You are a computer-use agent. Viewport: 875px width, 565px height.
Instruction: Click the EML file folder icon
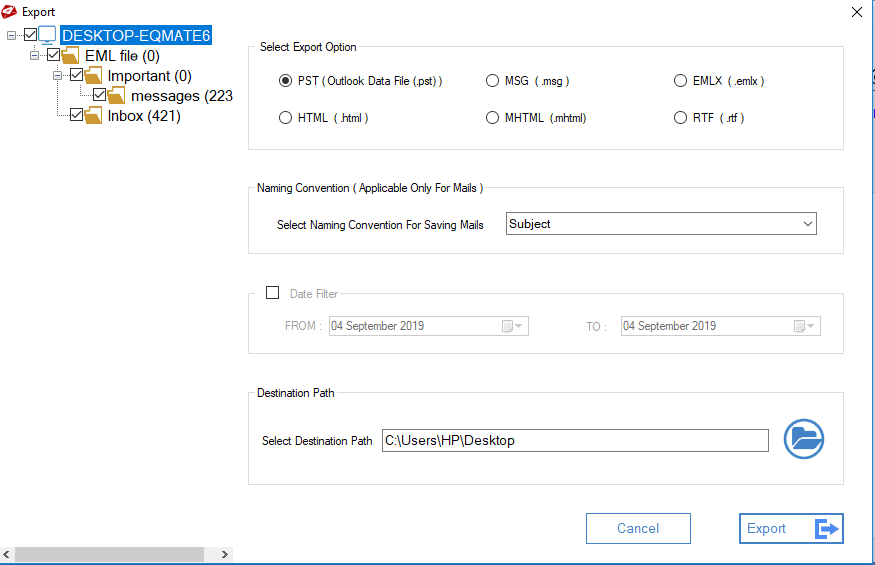point(70,55)
